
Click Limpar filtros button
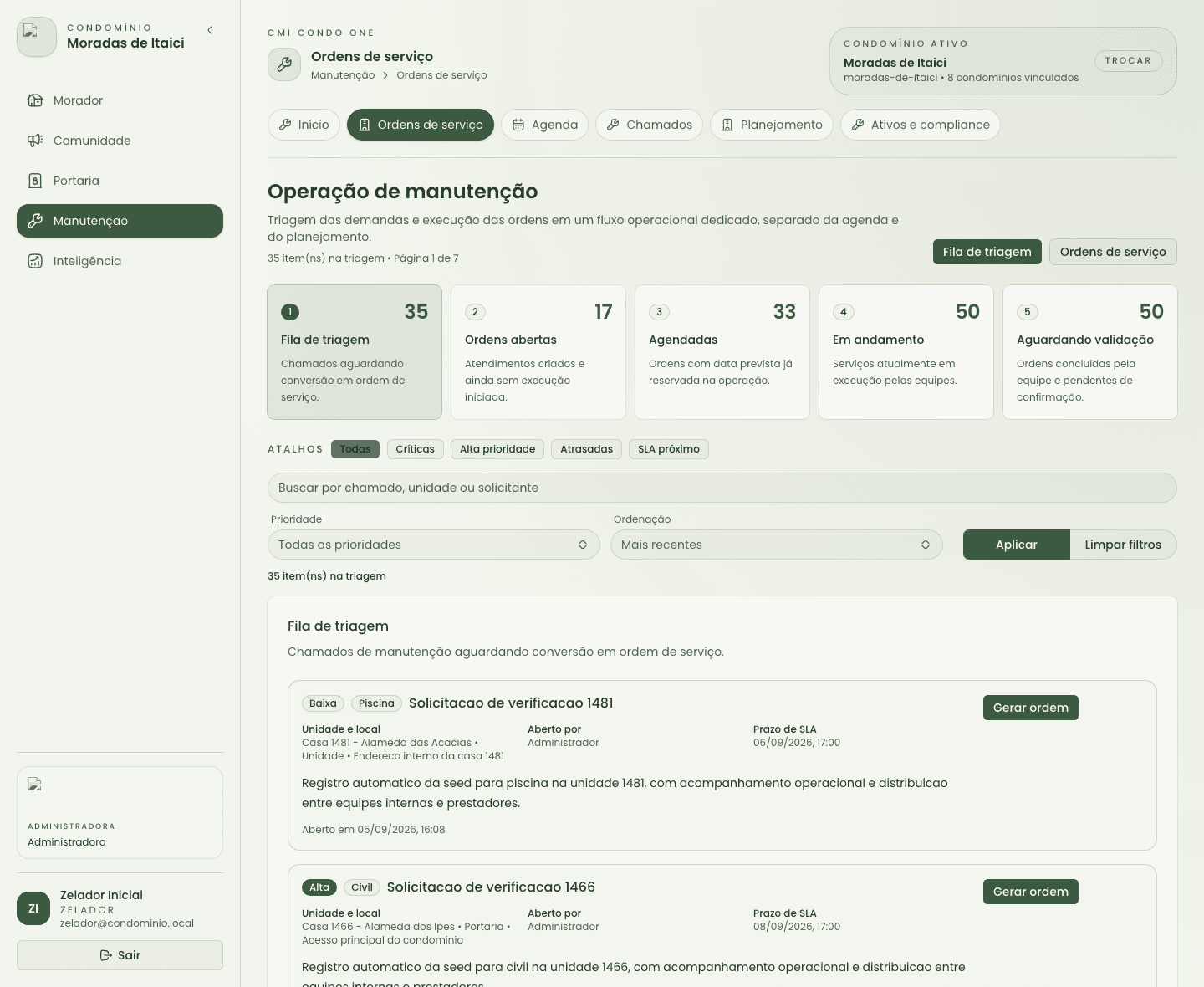tap(1123, 545)
